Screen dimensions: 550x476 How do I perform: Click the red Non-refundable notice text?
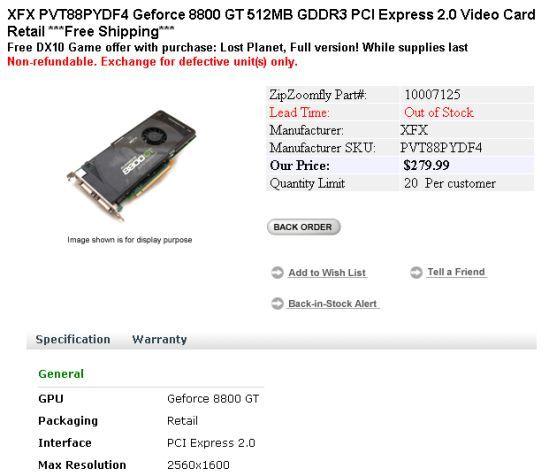pyautogui.click(x=152, y=62)
